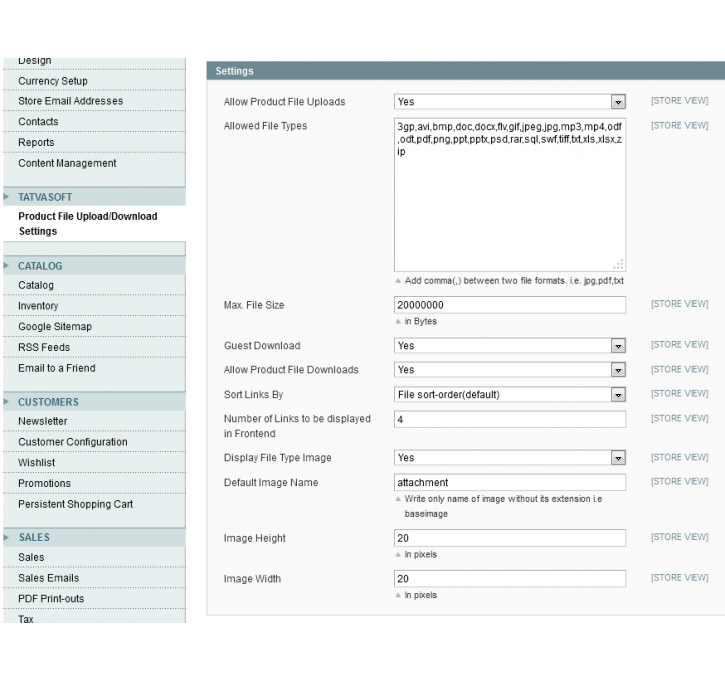Go to Google Sitemap settings

55,326
